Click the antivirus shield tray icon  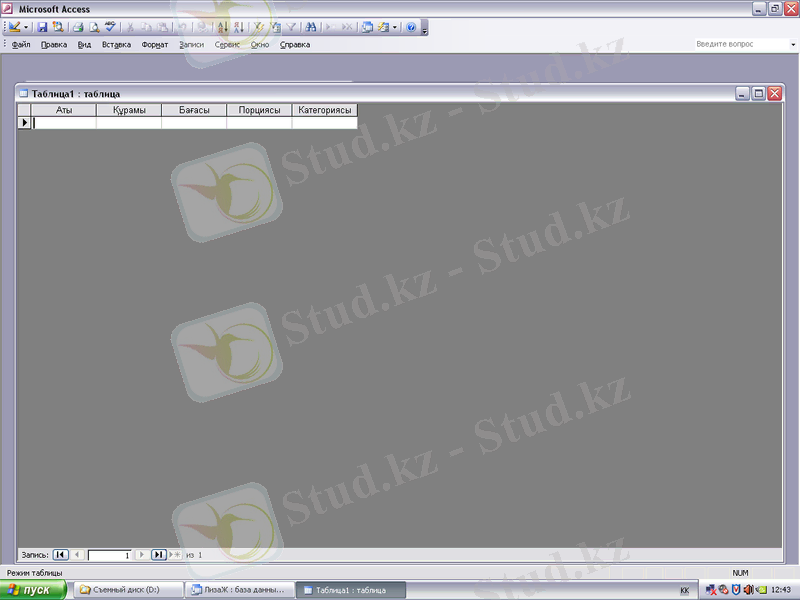pyautogui.click(x=736, y=590)
